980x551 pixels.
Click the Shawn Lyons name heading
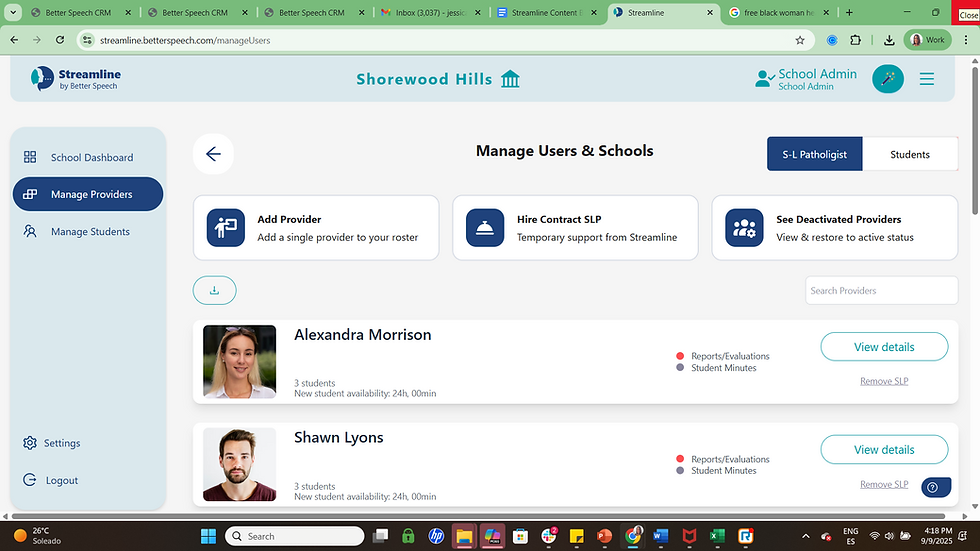pyautogui.click(x=339, y=438)
